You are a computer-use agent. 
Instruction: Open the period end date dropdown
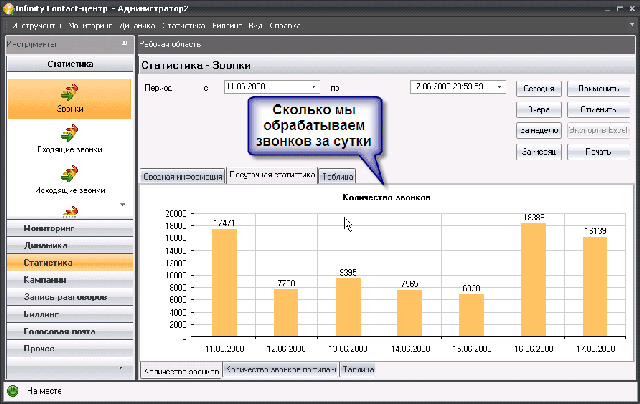pos(500,87)
